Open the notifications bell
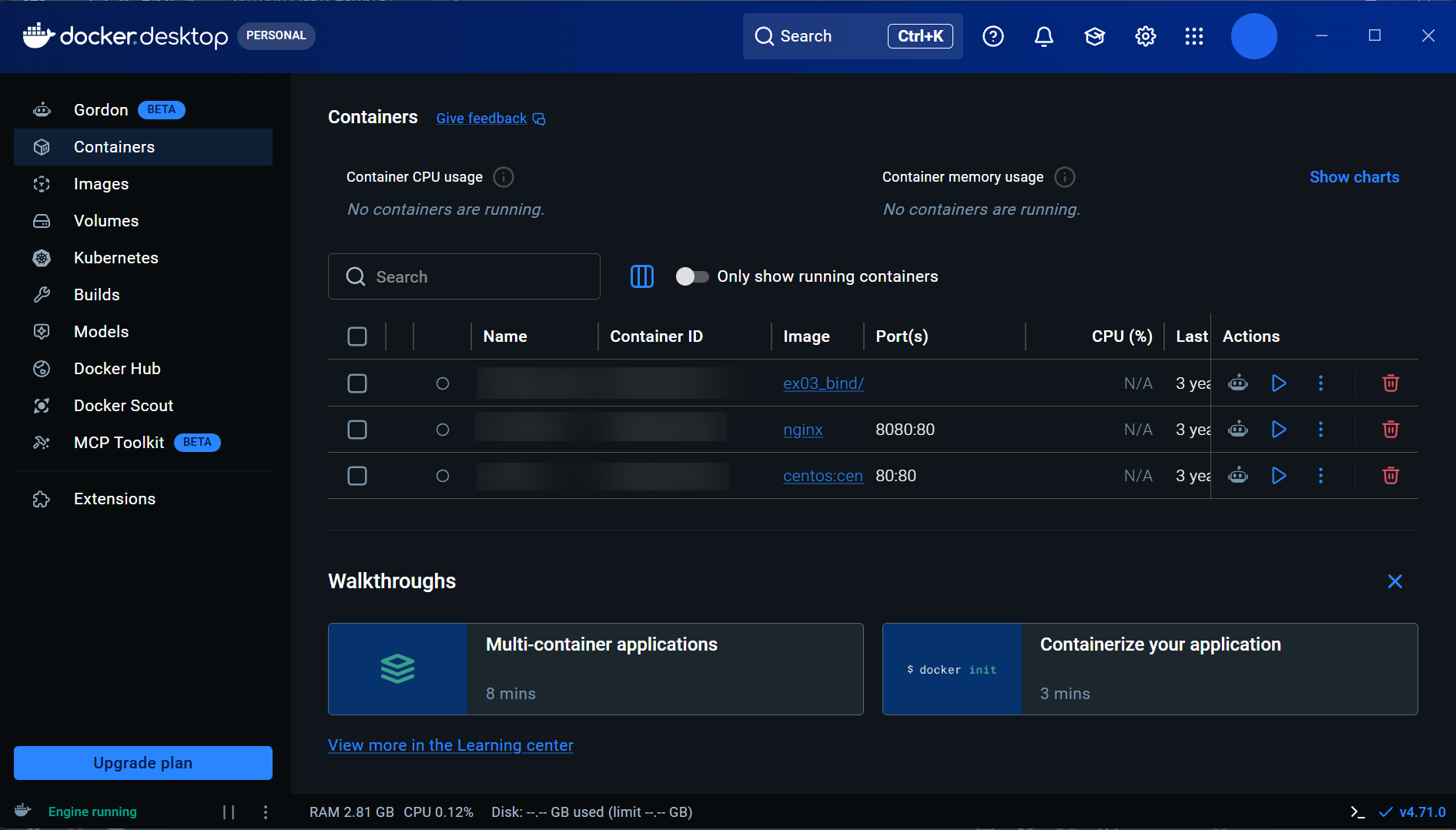 pyautogui.click(x=1044, y=36)
